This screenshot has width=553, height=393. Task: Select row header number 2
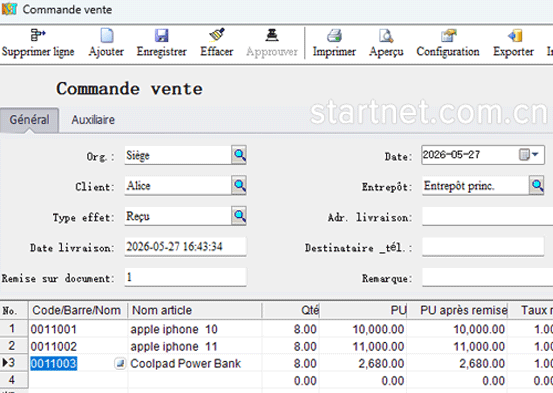[14, 346]
